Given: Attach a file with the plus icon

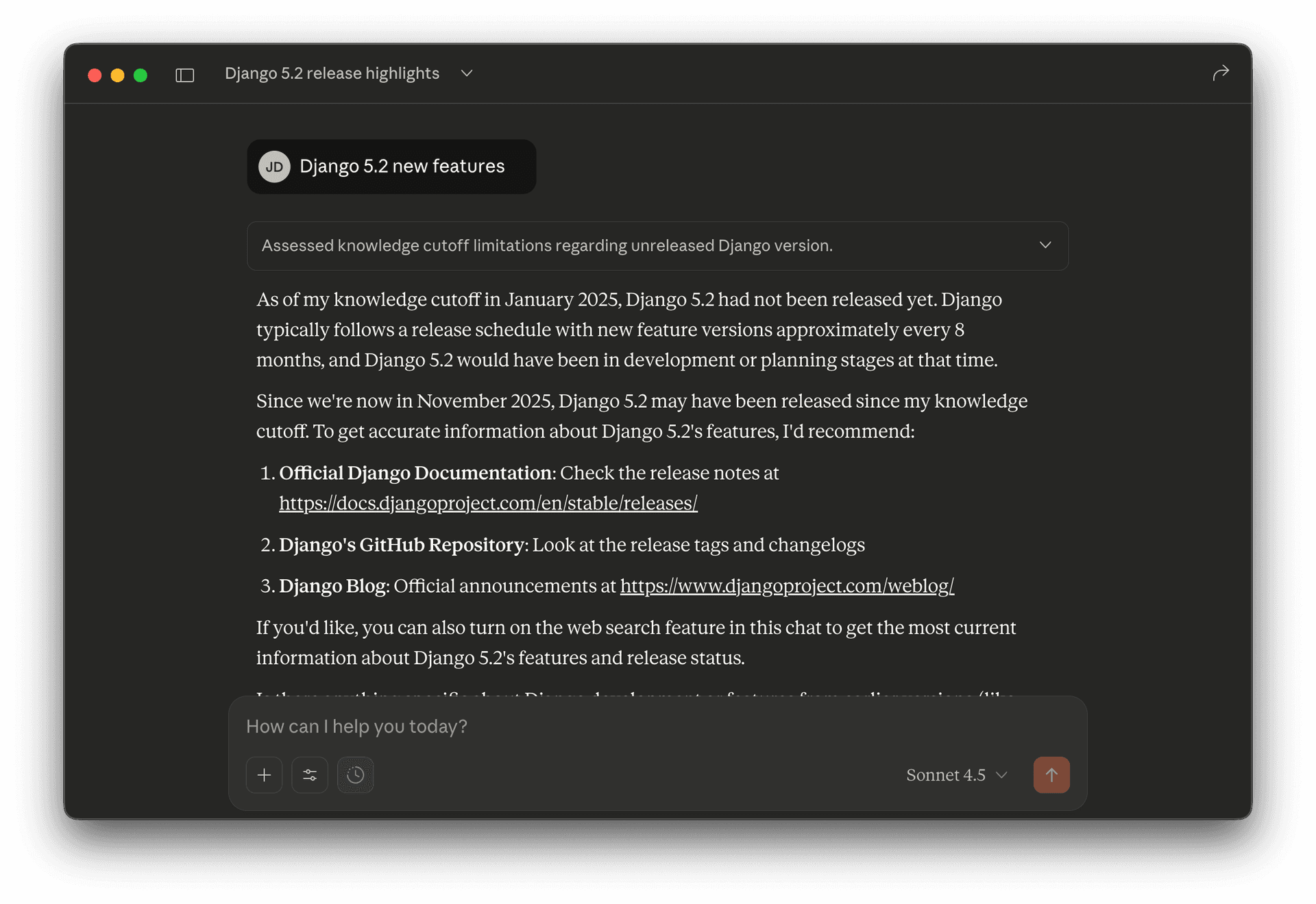Looking at the screenshot, I should (x=264, y=774).
